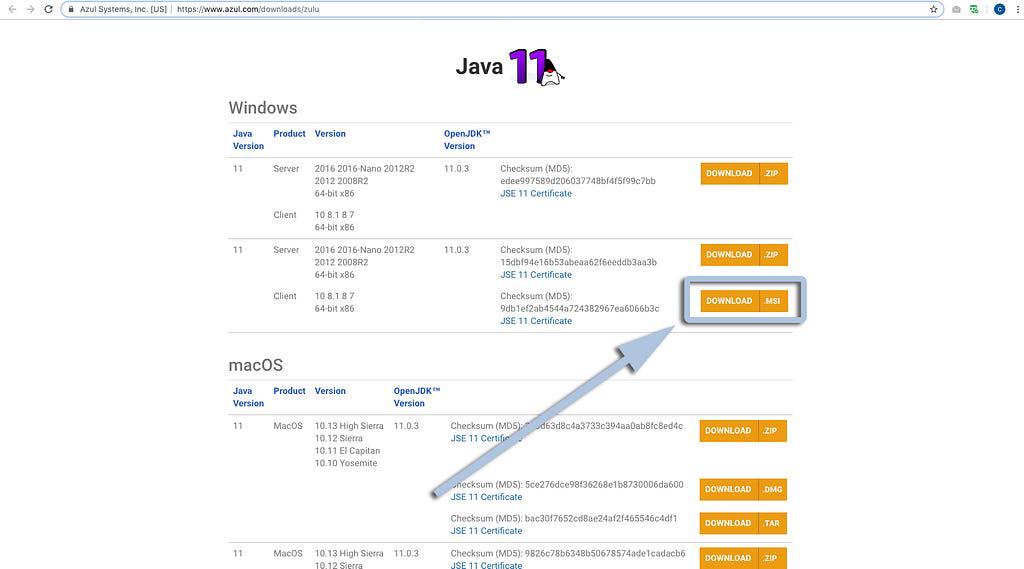Viewport: 1024px width, 569px height.
Task: Download the first Windows .ZIP package
Action: 743,174
